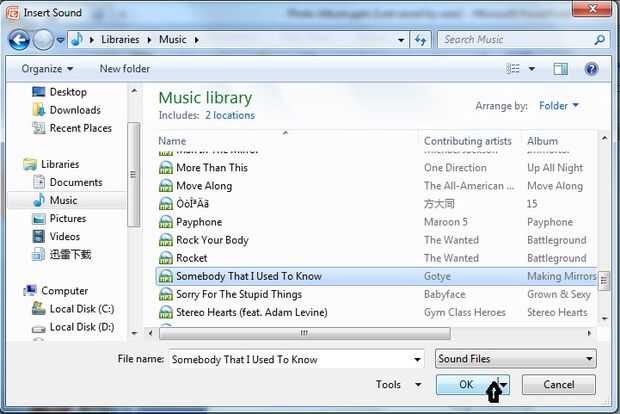The width and height of the screenshot is (620, 414).
Task: Open Help with the question mark
Action: click(591, 69)
